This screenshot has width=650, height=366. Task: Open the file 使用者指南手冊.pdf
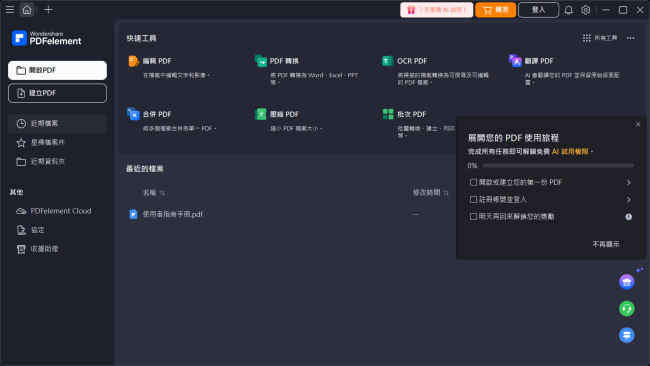click(172, 215)
